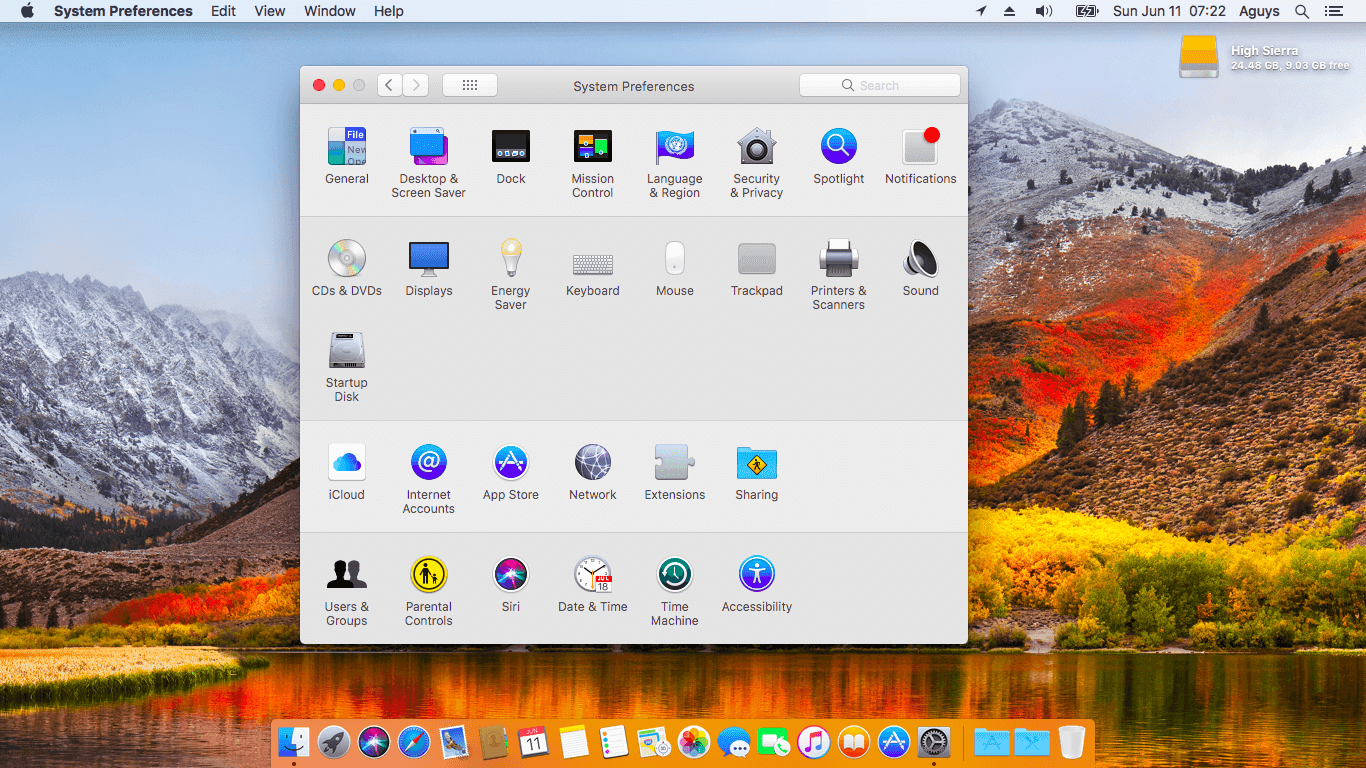Open Date & Time preferences
The width and height of the screenshot is (1366, 768).
[x=593, y=584]
